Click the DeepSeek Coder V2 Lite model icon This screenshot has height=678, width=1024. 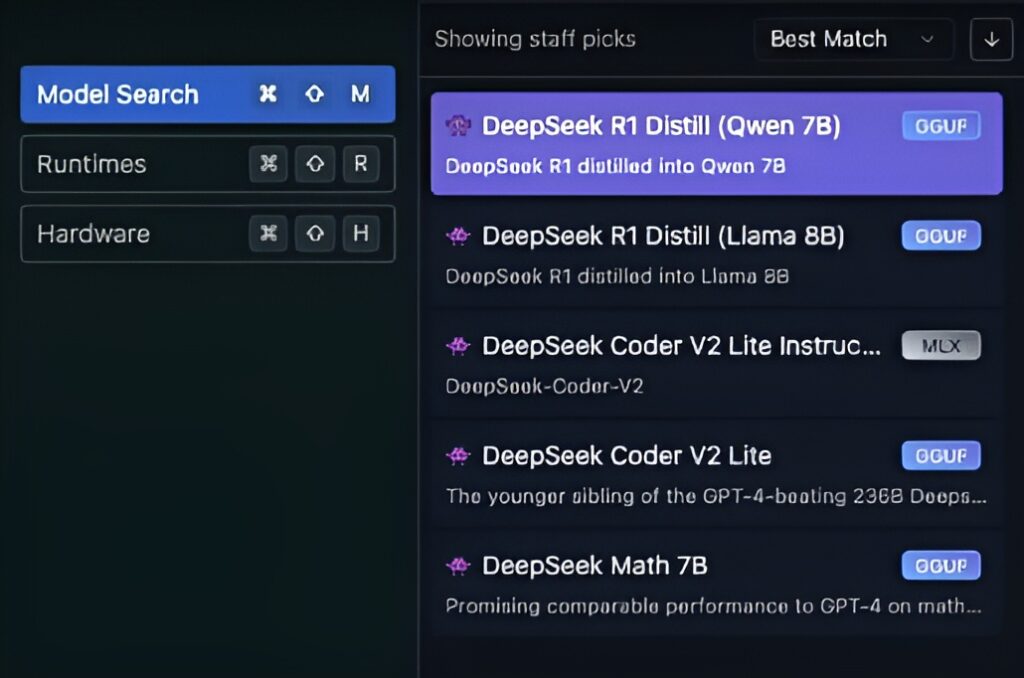coord(458,456)
